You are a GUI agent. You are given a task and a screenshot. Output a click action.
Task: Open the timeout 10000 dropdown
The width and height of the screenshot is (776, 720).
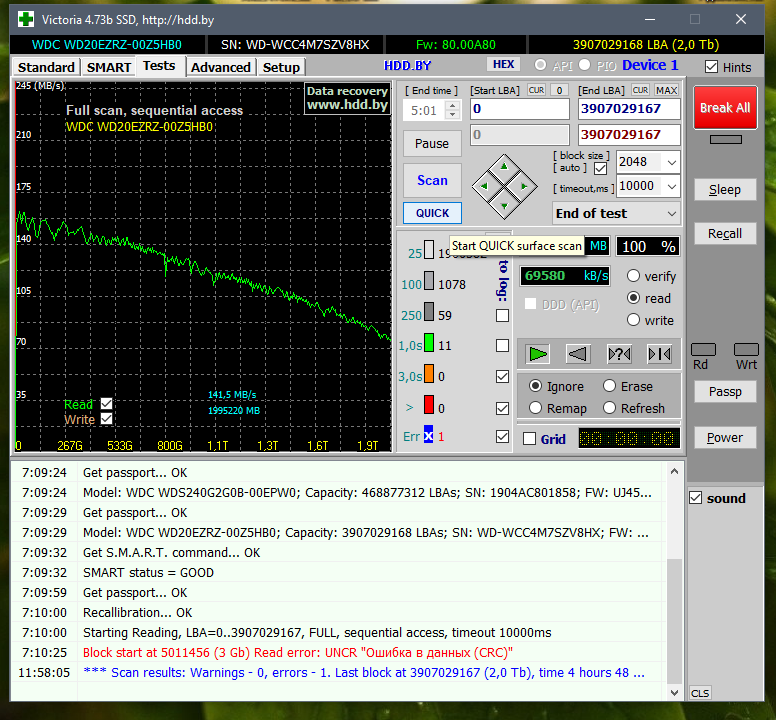(672, 187)
